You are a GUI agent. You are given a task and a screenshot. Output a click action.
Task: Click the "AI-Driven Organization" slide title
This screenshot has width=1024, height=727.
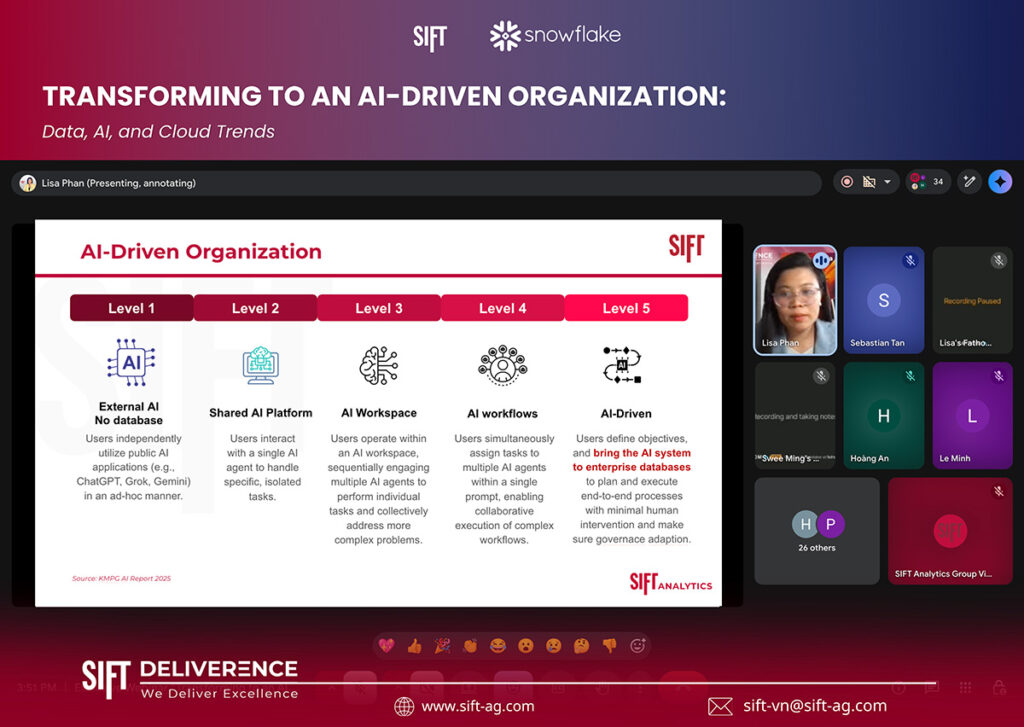[x=201, y=251]
